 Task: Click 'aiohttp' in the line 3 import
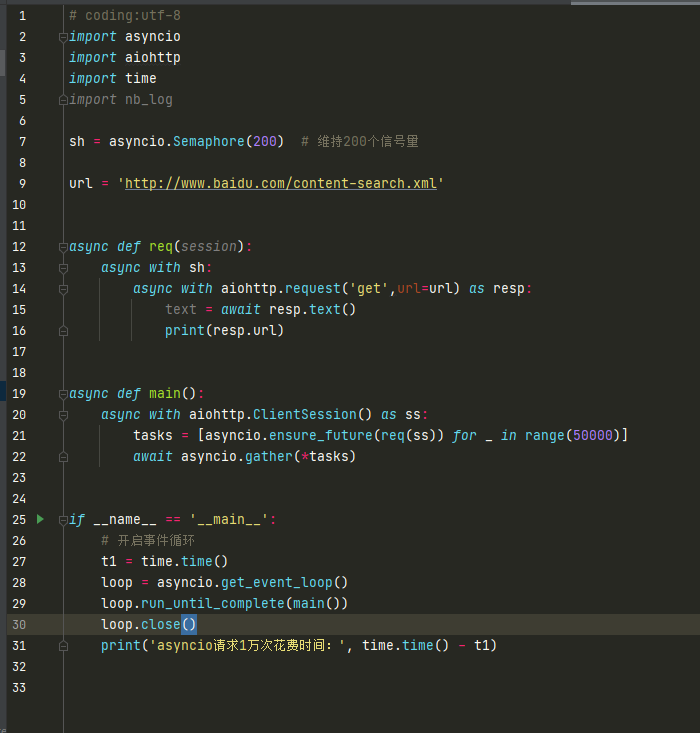[x=152, y=57]
